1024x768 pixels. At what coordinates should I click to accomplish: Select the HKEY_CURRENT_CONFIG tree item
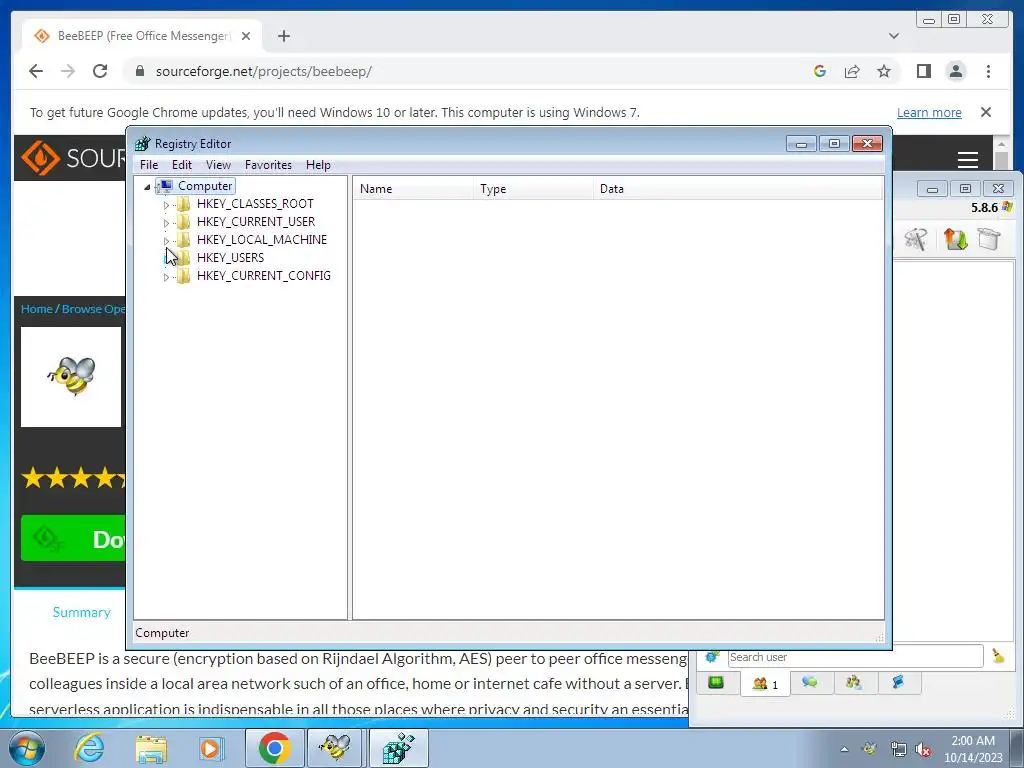[263, 276]
